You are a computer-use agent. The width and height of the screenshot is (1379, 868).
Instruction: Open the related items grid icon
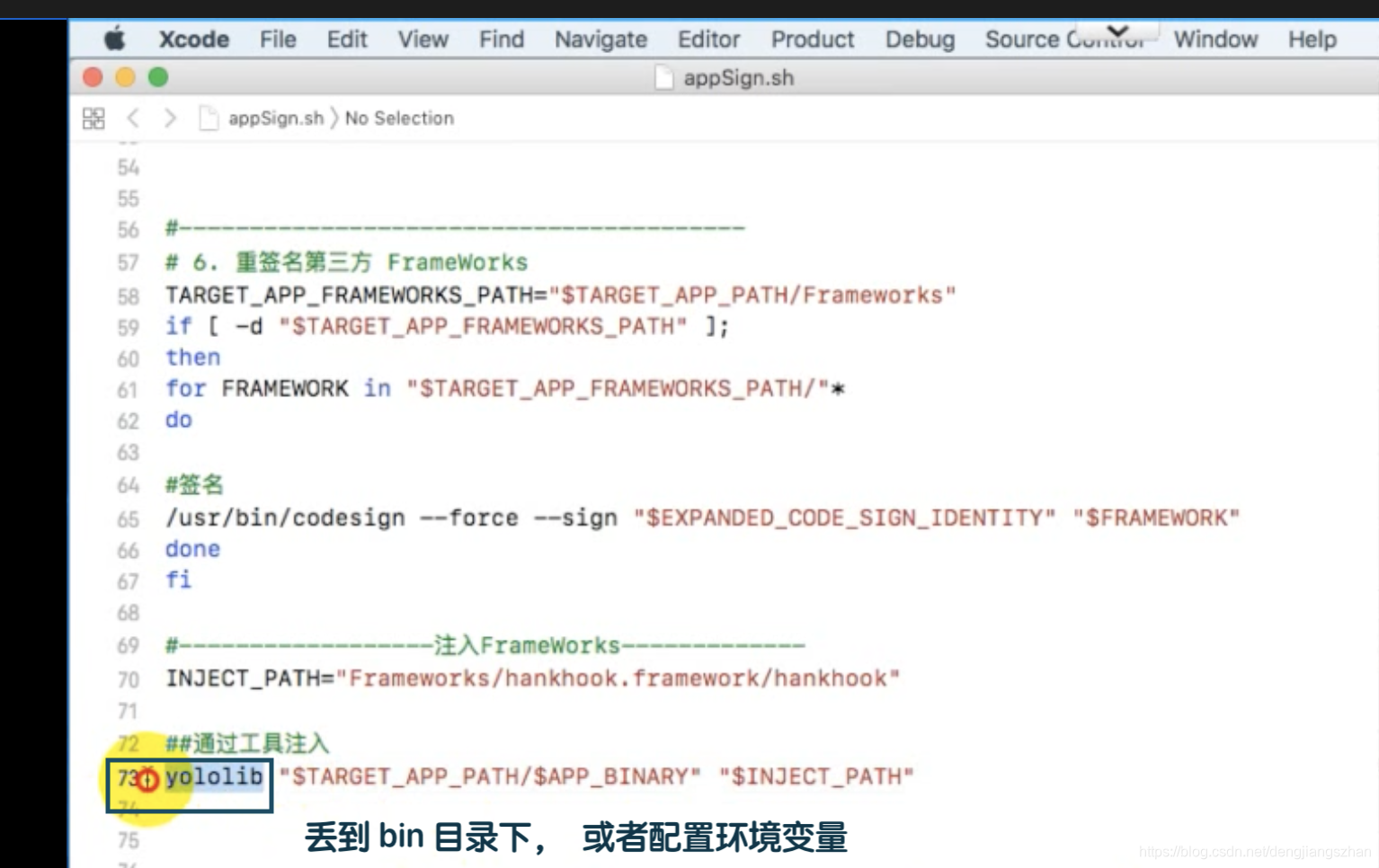click(x=93, y=119)
